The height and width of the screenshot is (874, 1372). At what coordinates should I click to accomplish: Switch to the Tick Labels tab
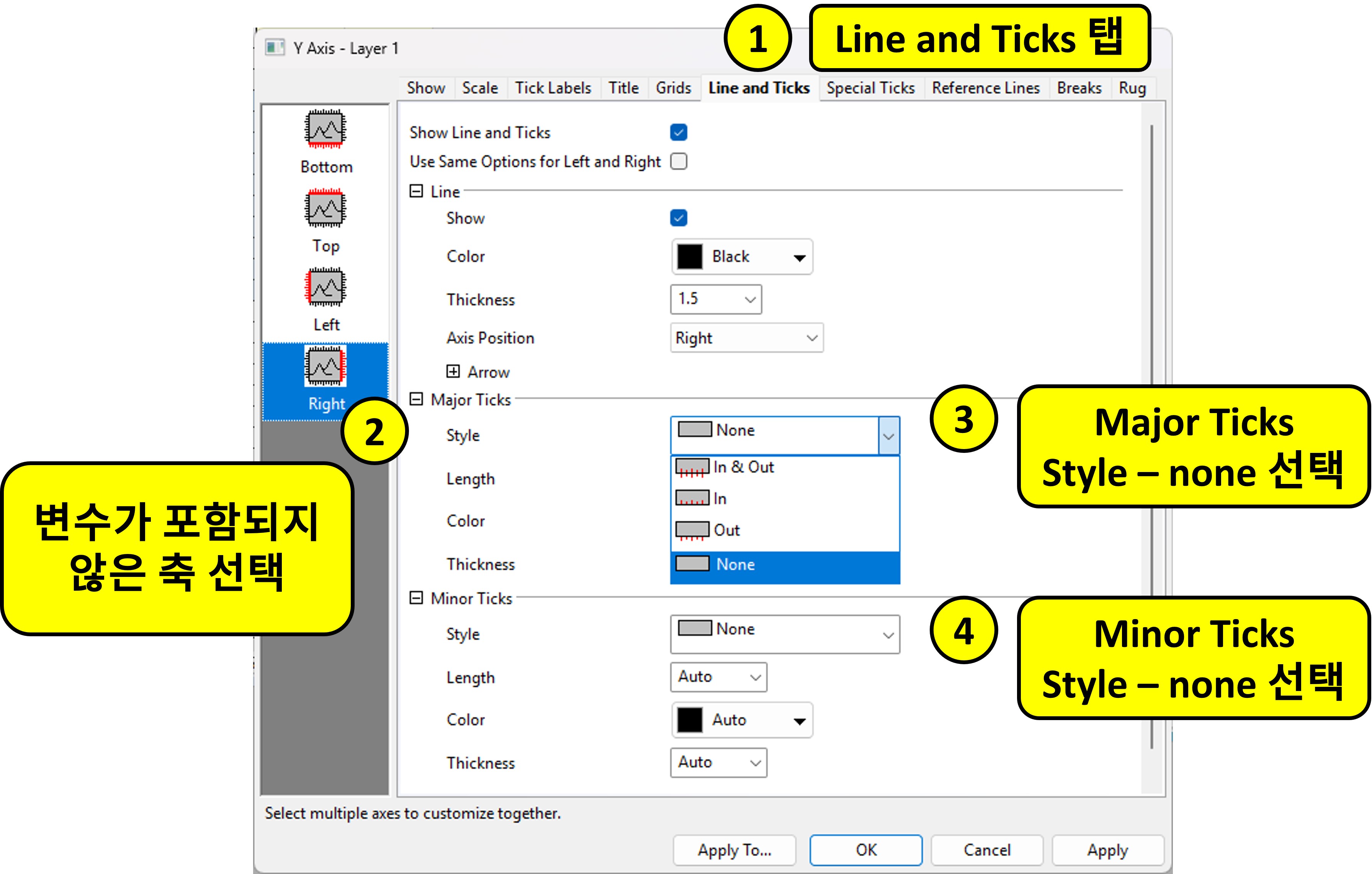pos(553,88)
